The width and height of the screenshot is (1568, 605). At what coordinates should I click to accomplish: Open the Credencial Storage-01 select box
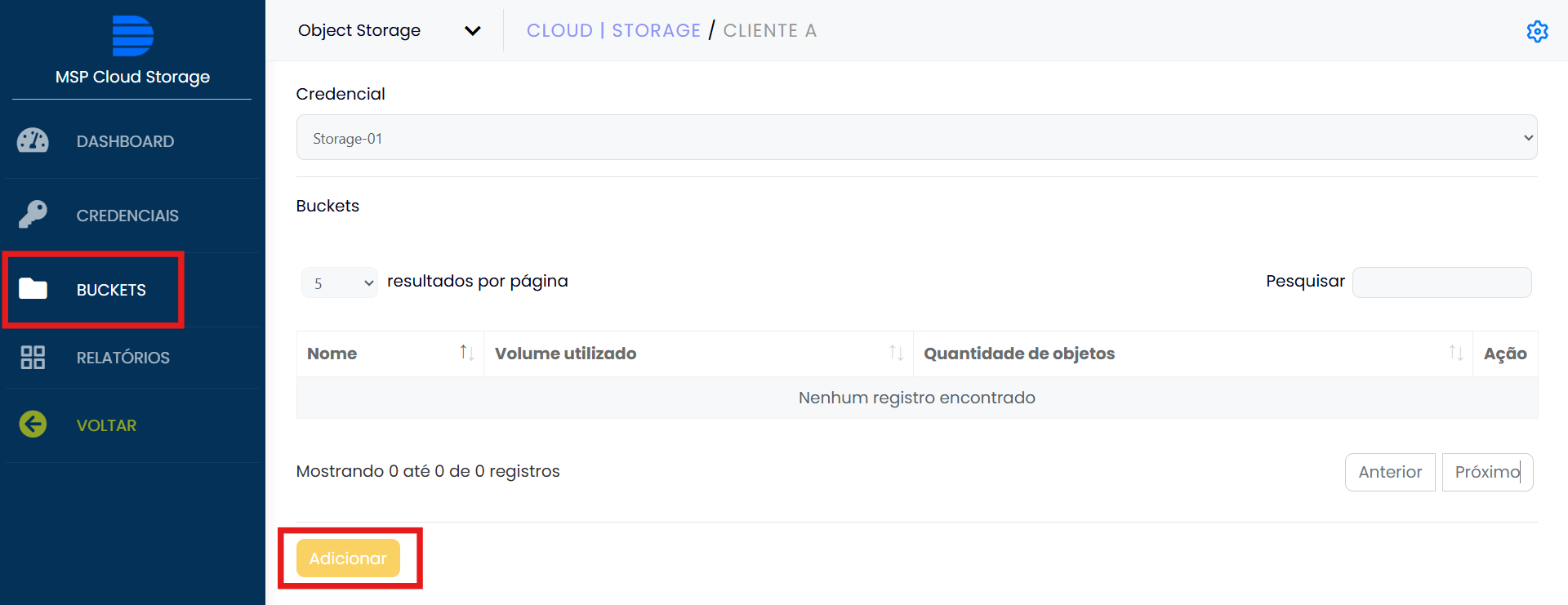[x=916, y=138]
